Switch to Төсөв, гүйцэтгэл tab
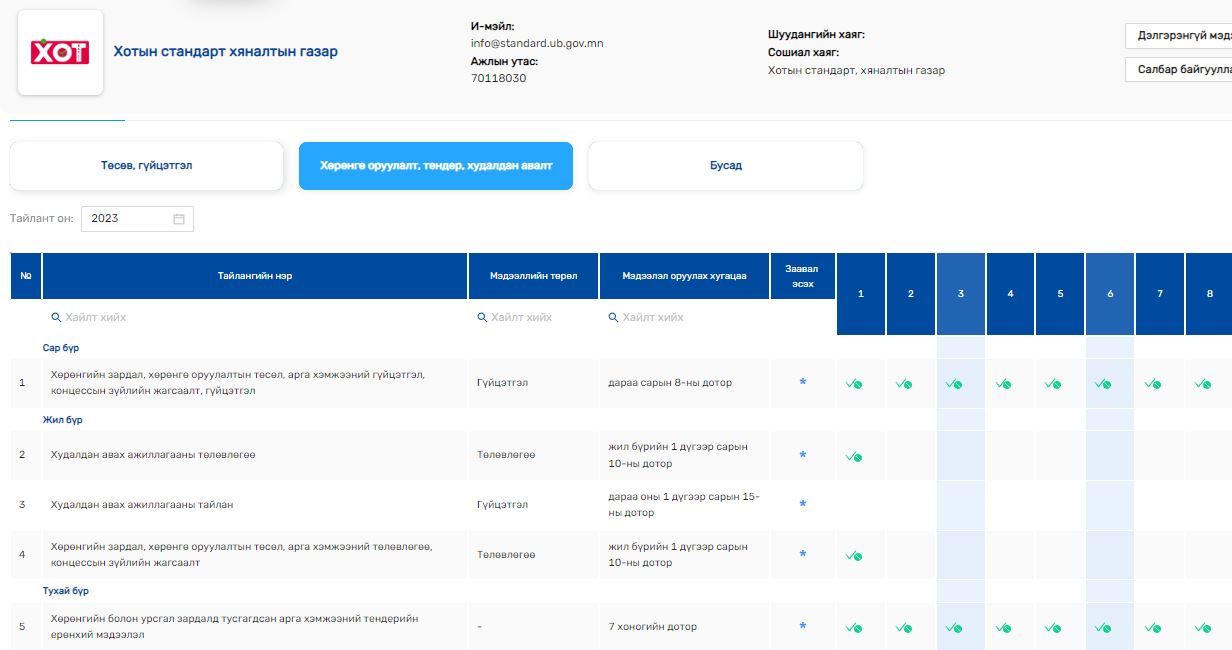Image resolution: width=1232 pixels, height=650 pixels. pos(147,166)
